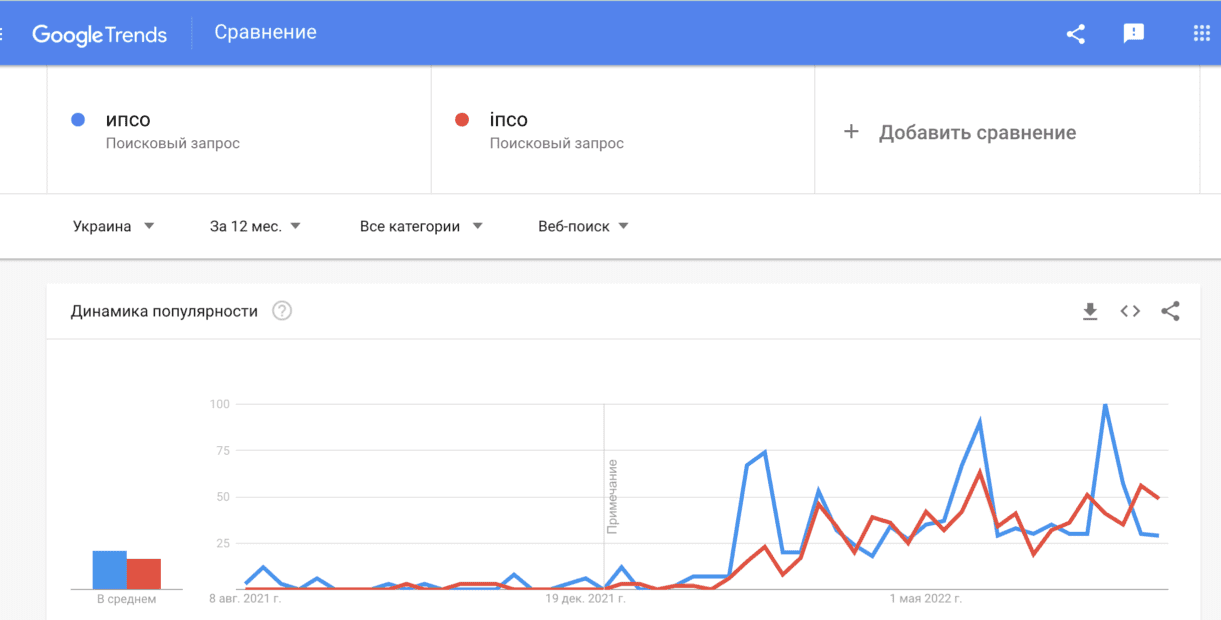1221x620 pixels.
Task: Open the Google apps grid
Action: tap(1201, 33)
